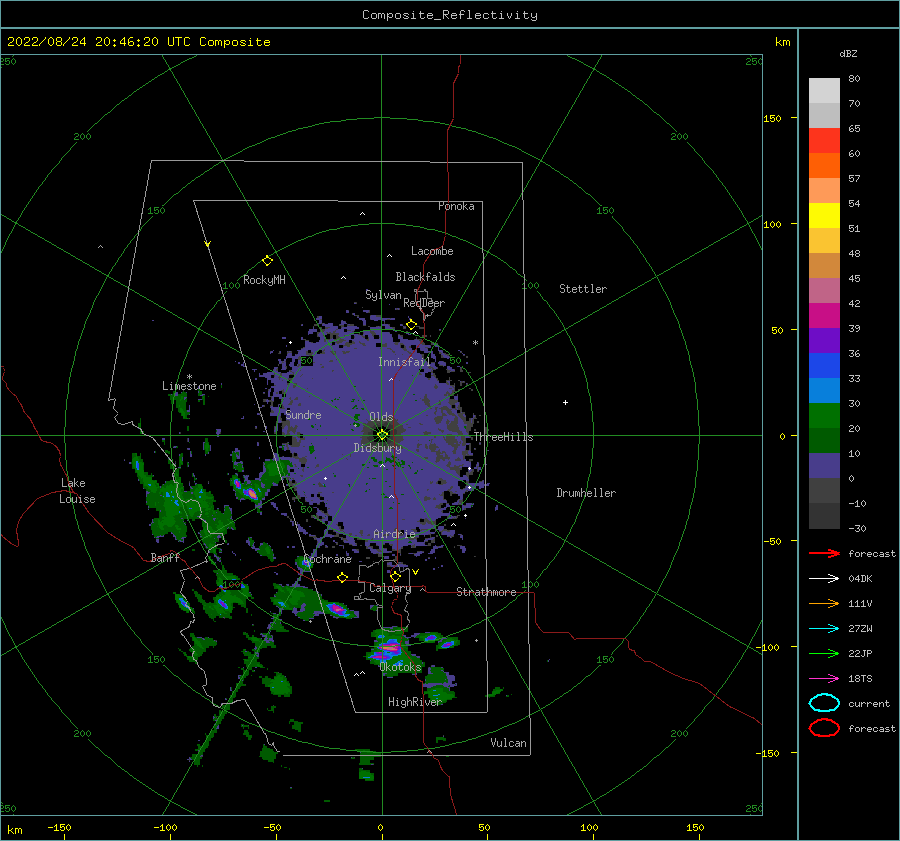Click the Cochrane label
The width and height of the screenshot is (900, 841).
coord(327,559)
